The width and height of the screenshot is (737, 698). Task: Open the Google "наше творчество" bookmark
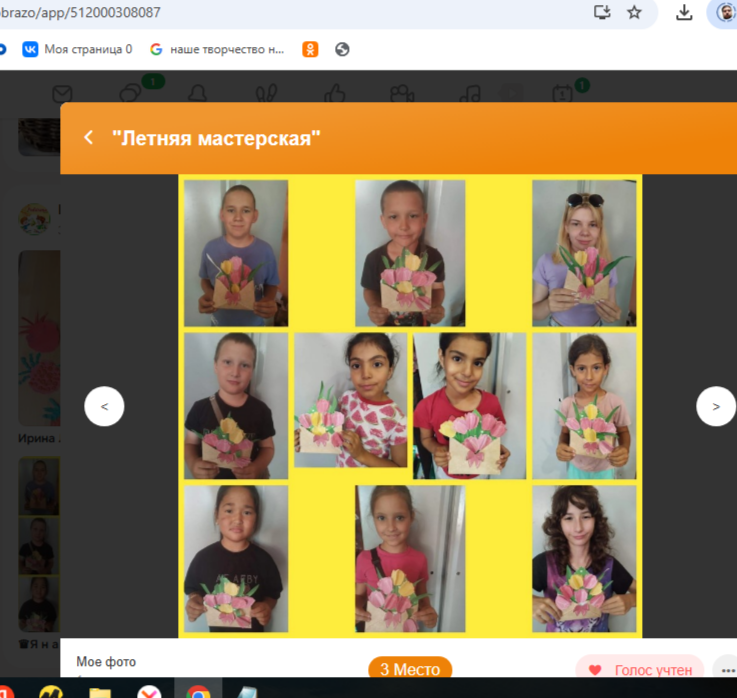(217, 49)
